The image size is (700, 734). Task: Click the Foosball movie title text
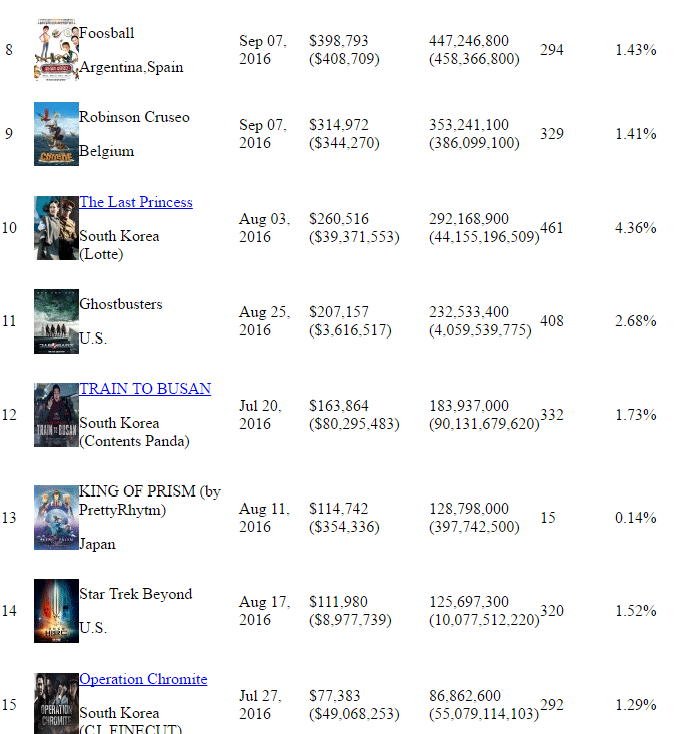[107, 33]
